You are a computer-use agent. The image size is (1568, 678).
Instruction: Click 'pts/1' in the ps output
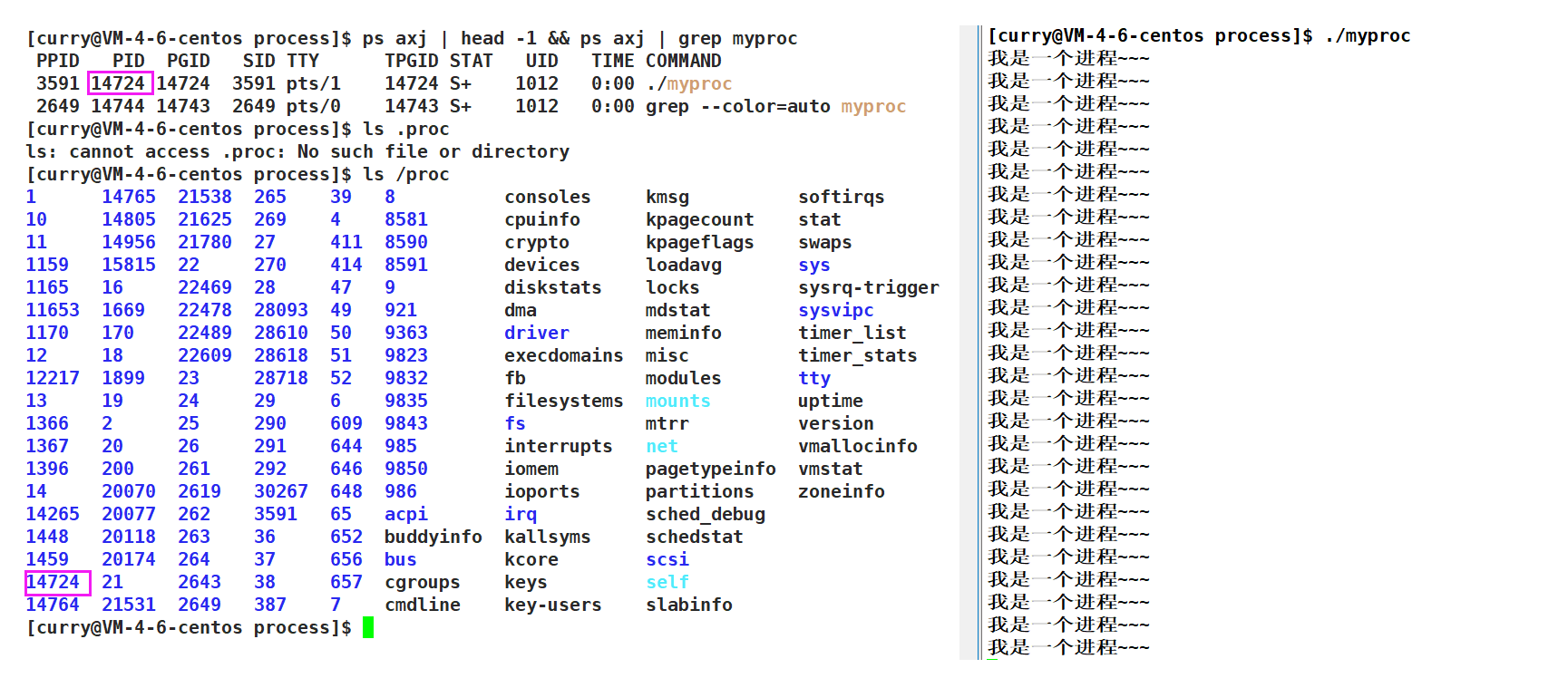click(313, 84)
